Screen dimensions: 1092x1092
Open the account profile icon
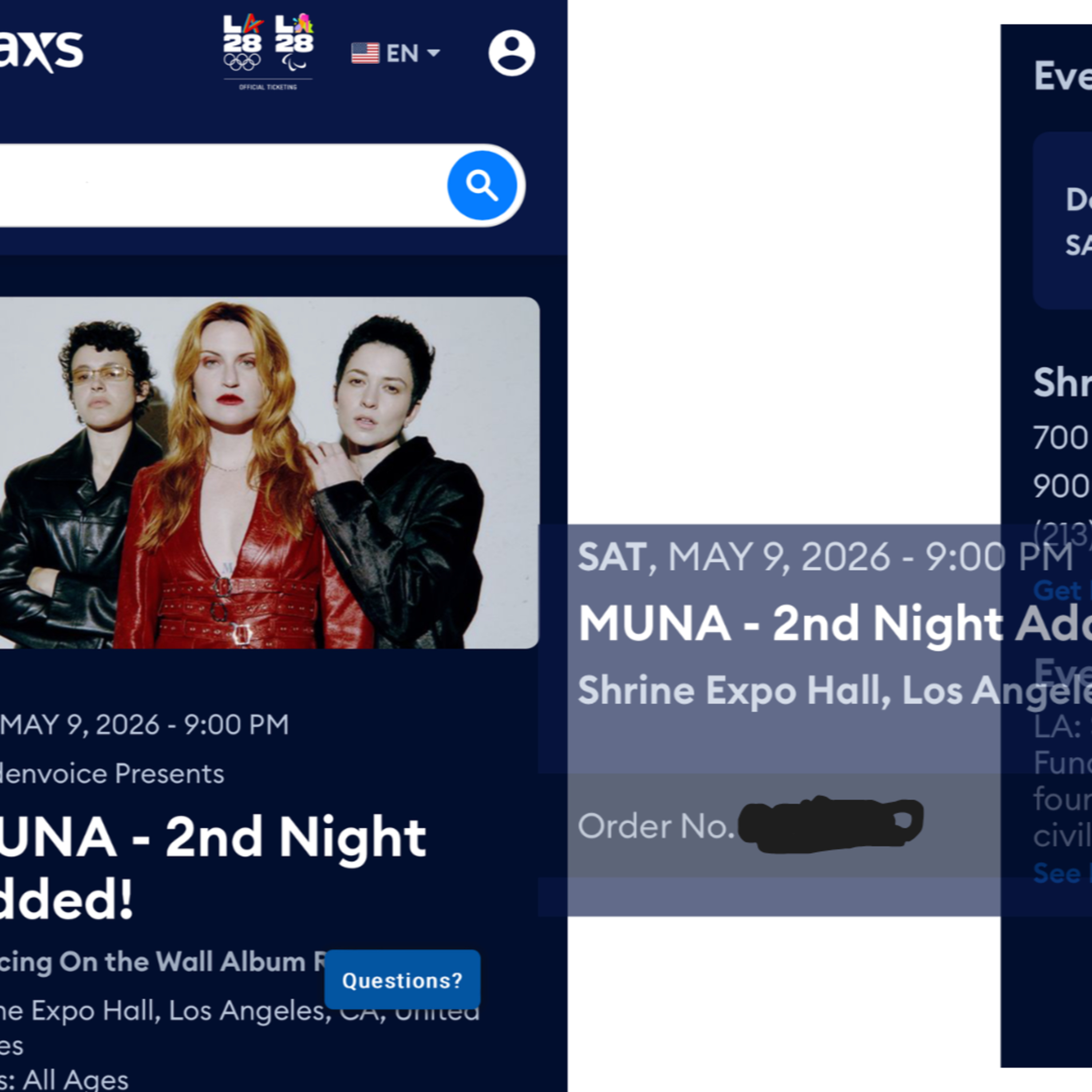tap(511, 53)
